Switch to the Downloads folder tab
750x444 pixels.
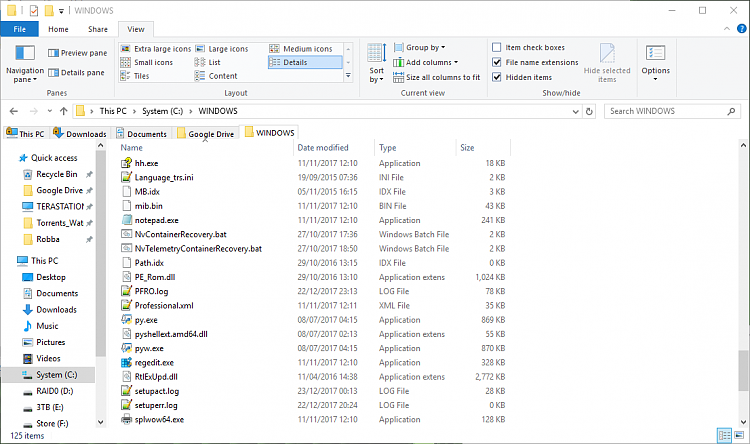(x=80, y=133)
